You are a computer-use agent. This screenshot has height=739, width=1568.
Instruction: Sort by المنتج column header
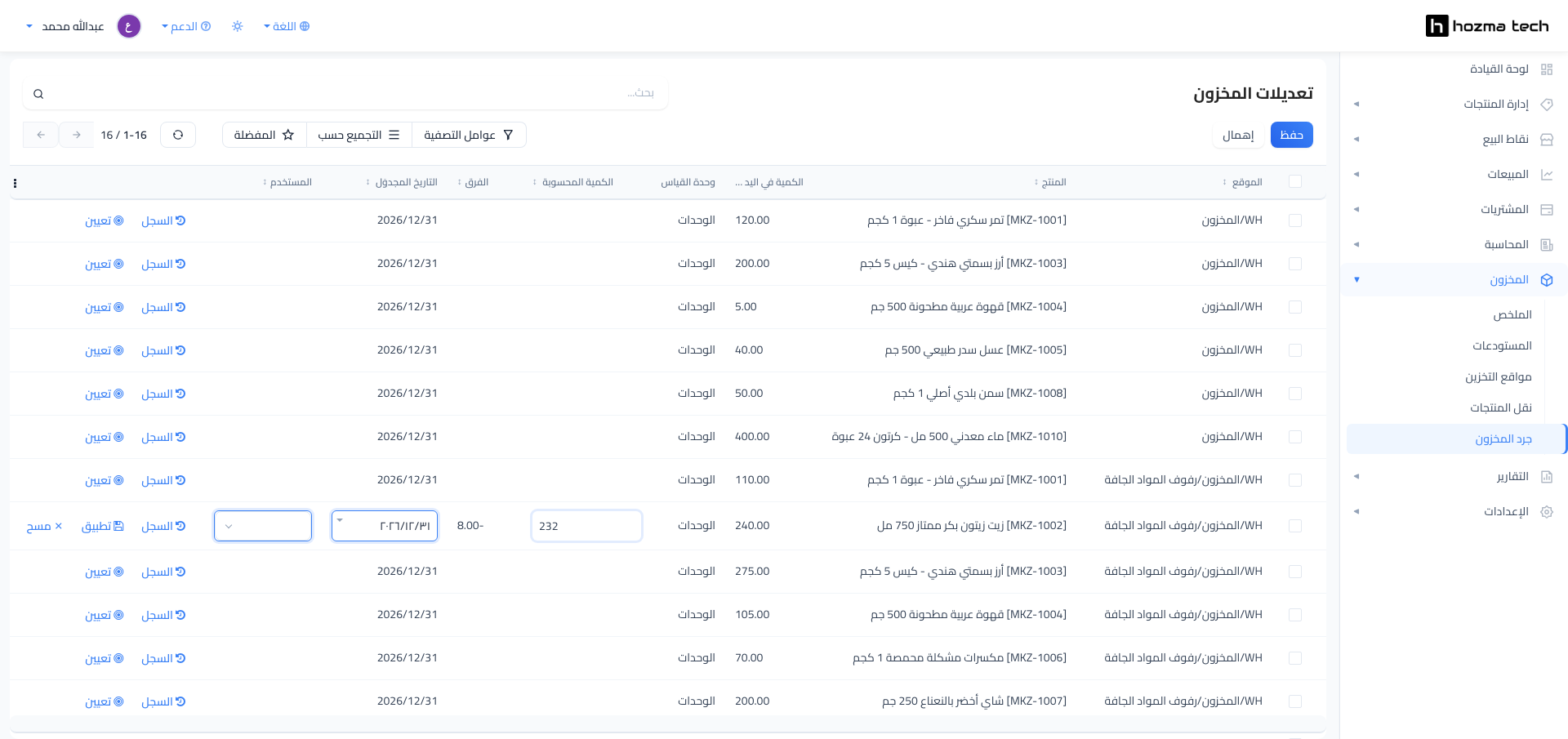[1050, 182]
